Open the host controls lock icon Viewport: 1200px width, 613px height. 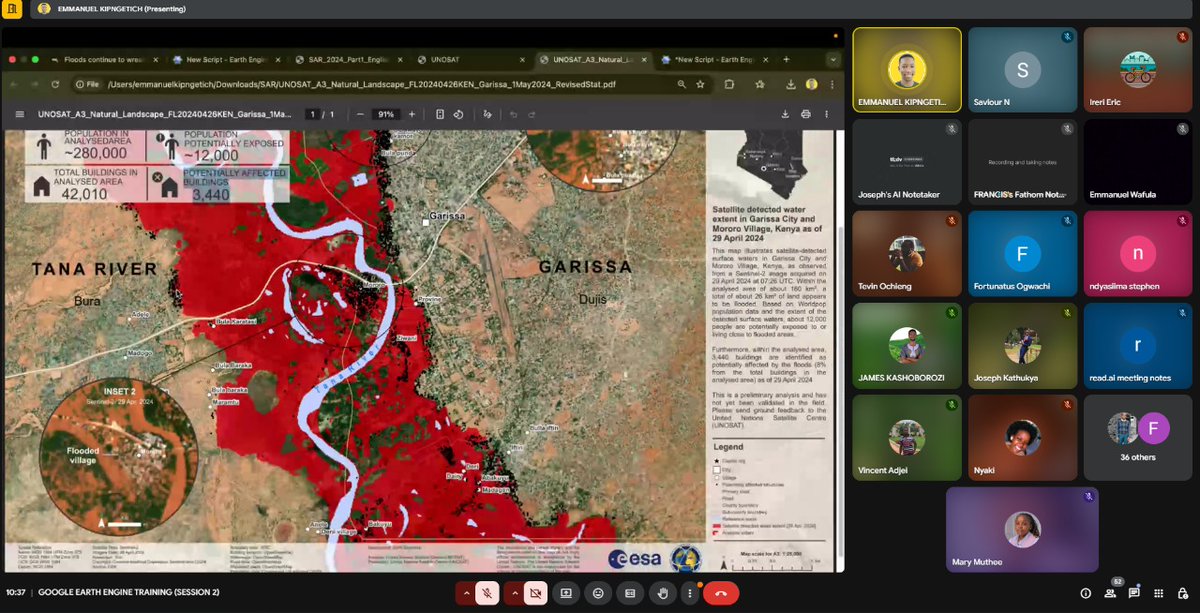(x=1182, y=593)
